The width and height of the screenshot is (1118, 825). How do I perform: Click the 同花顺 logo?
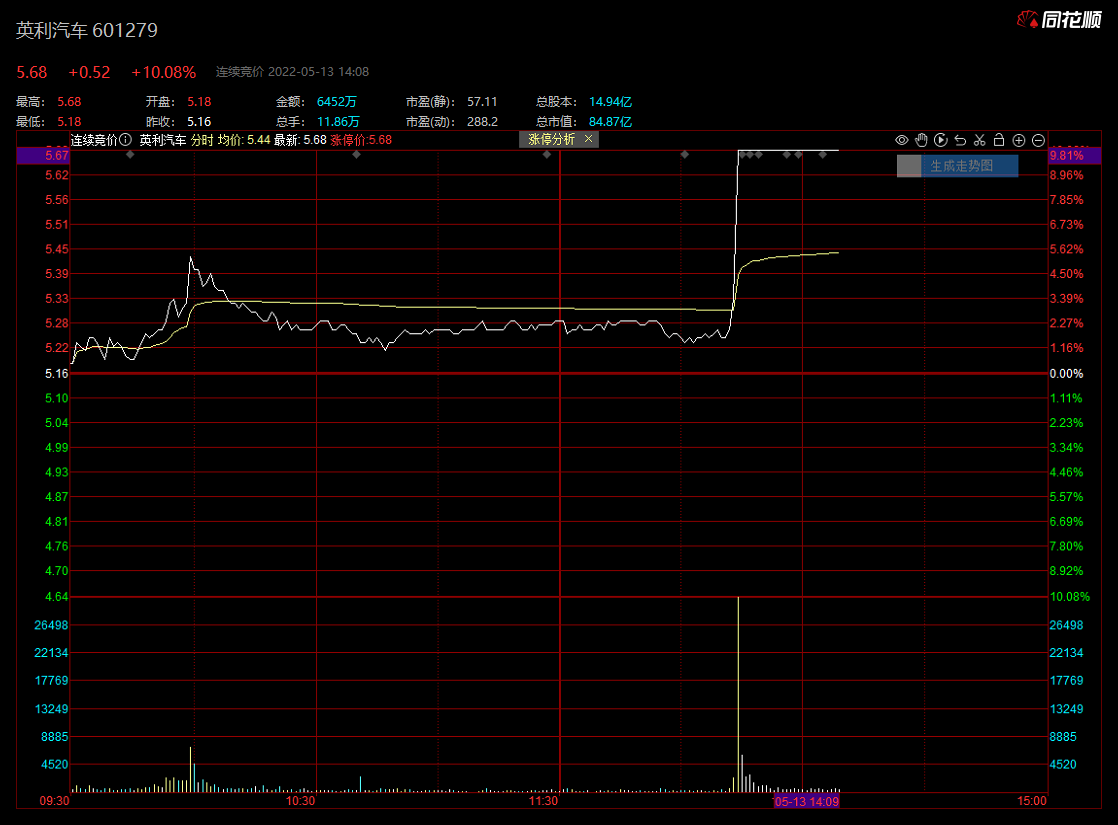click(1059, 20)
